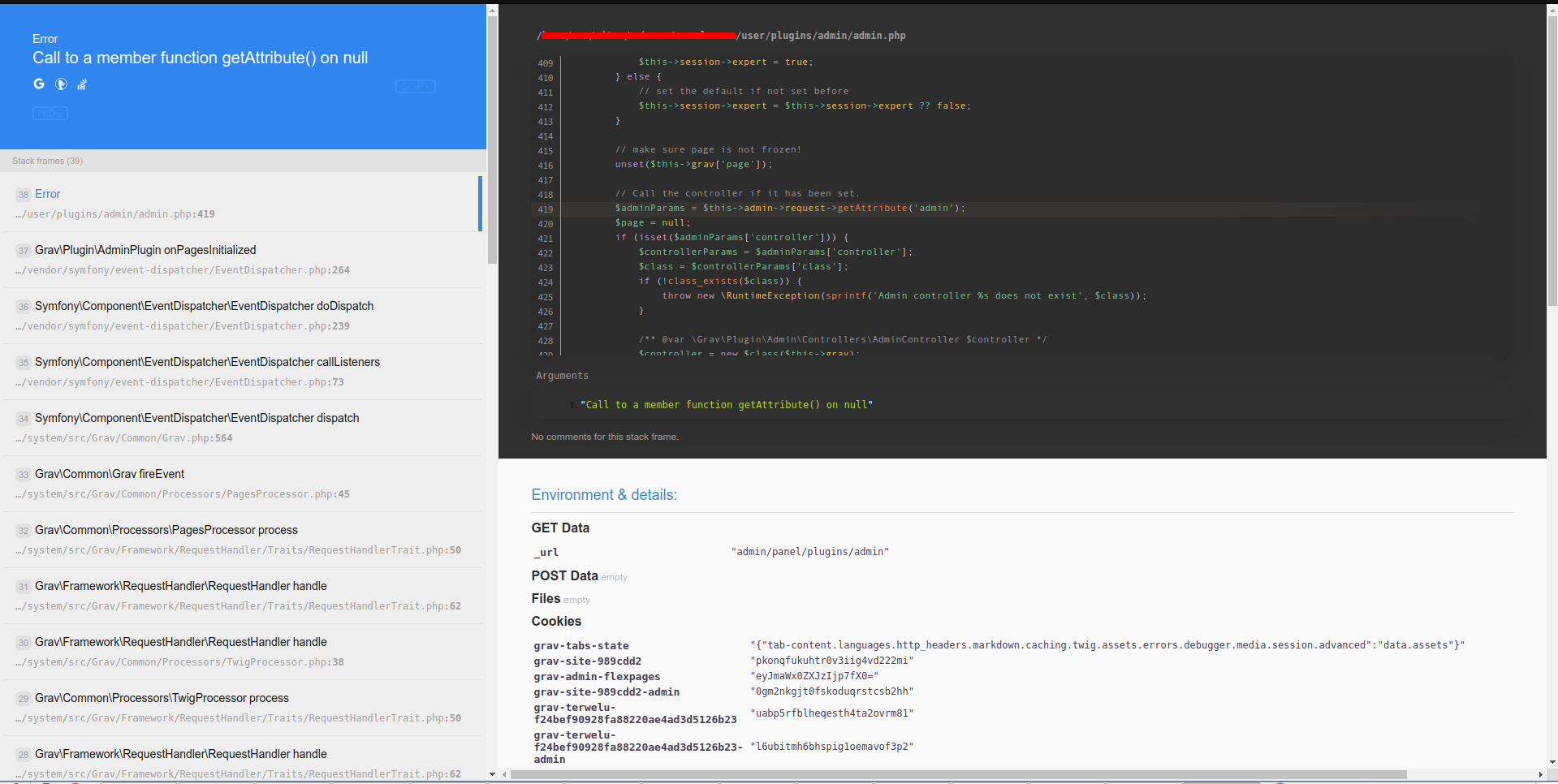1558x784 pixels.
Task: Click cookie value "pkonqfukuhtr0v3iig4vd222mi"
Action: 832,661
